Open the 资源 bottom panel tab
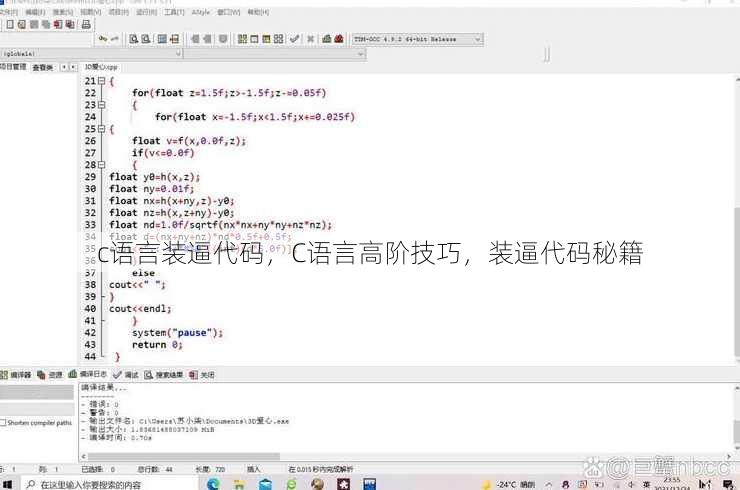 (x=50, y=375)
